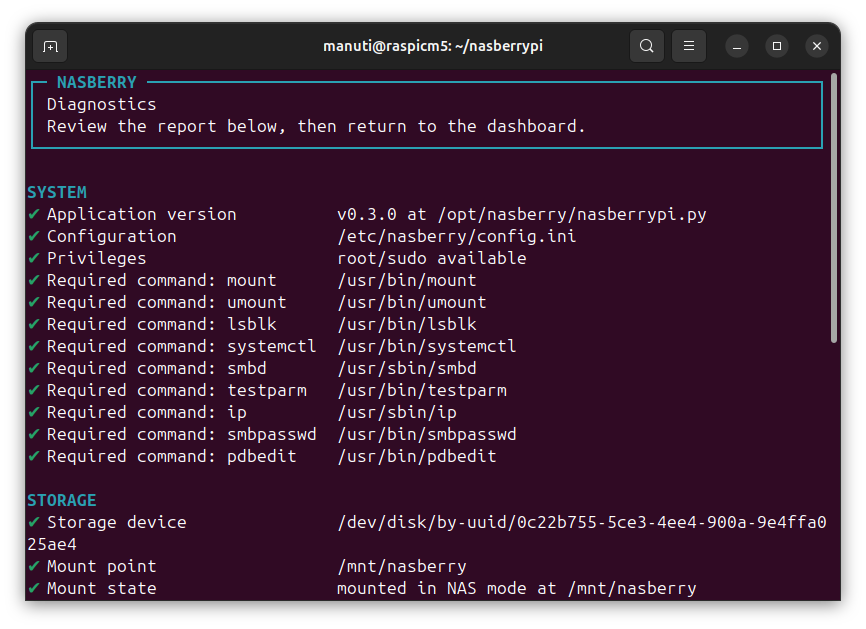Screen dimensions: 866x629
Task: Maximize the terminal window
Action: click(777, 46)
